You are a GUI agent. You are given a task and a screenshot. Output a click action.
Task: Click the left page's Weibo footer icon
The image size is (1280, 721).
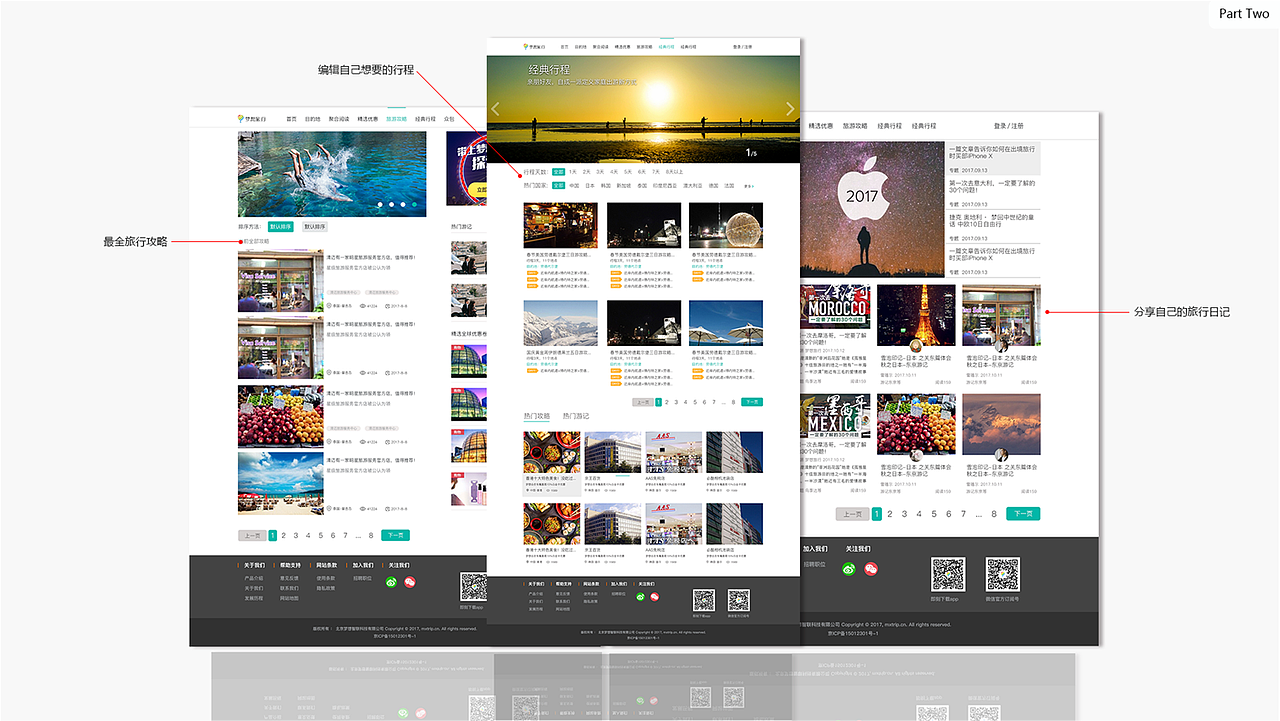click(x=409, y=582)
